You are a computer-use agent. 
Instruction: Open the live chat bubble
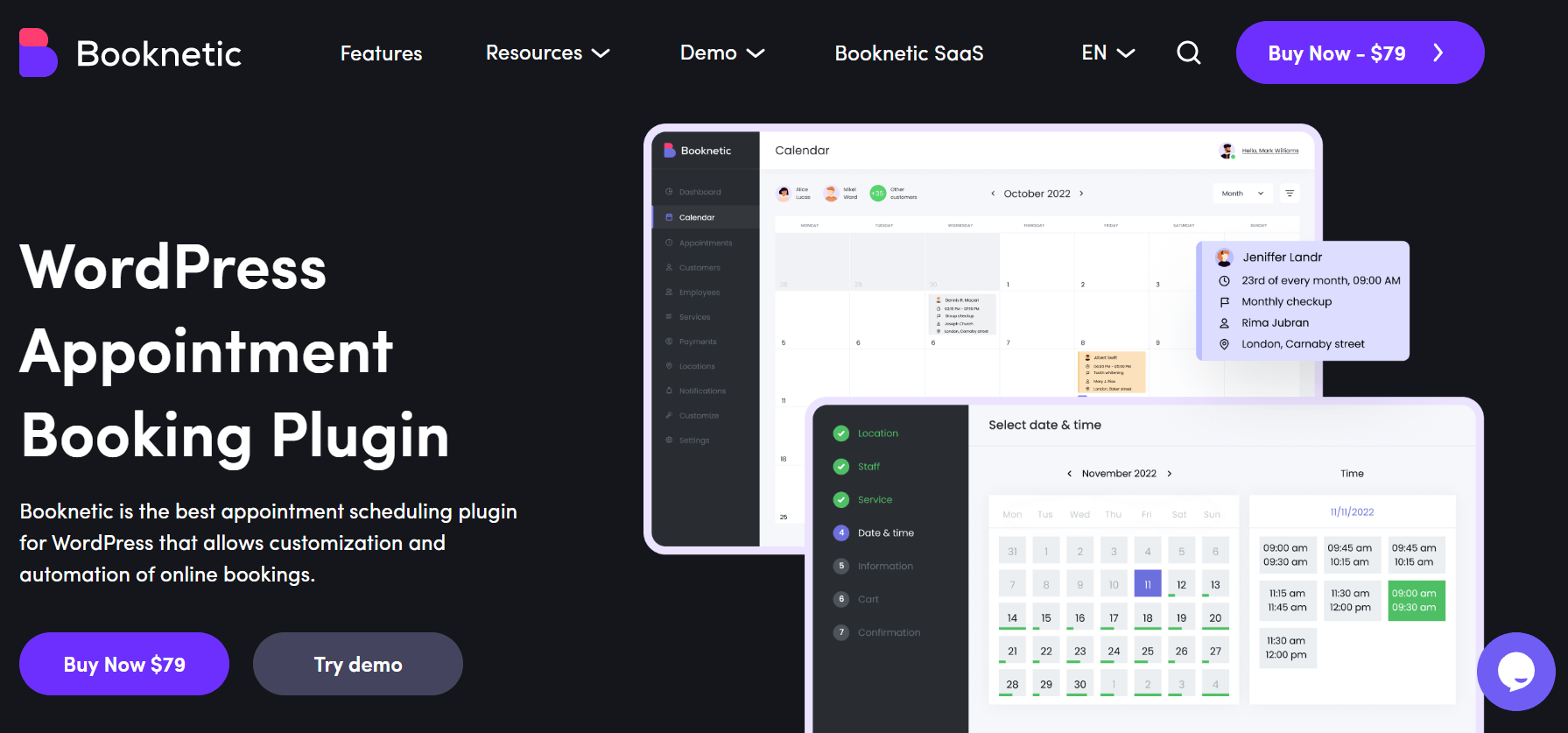(1515, 672)
